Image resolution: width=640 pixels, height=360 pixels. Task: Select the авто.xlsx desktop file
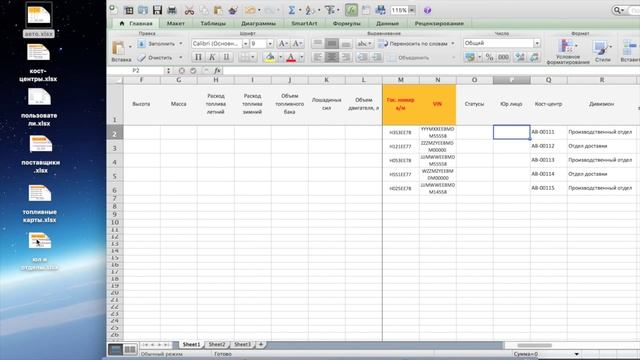click(x=39, y=20)
